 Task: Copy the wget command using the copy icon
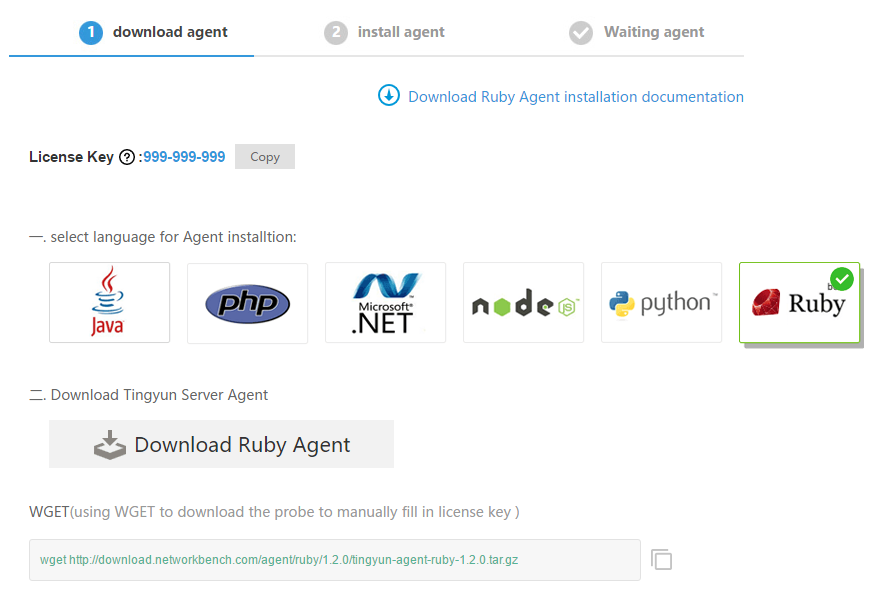coord(661,560)
